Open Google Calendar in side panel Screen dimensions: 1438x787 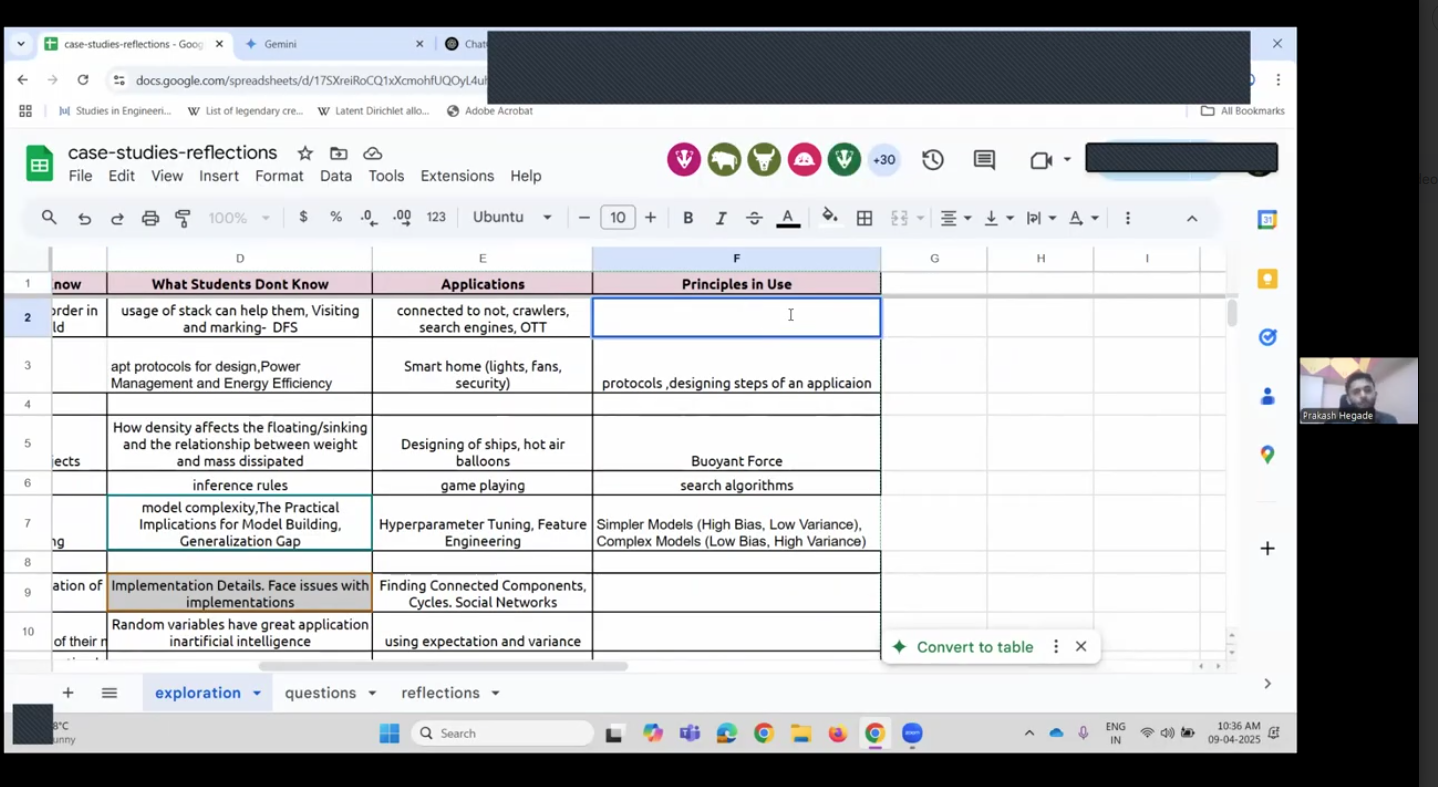(x=1267, y=220)
